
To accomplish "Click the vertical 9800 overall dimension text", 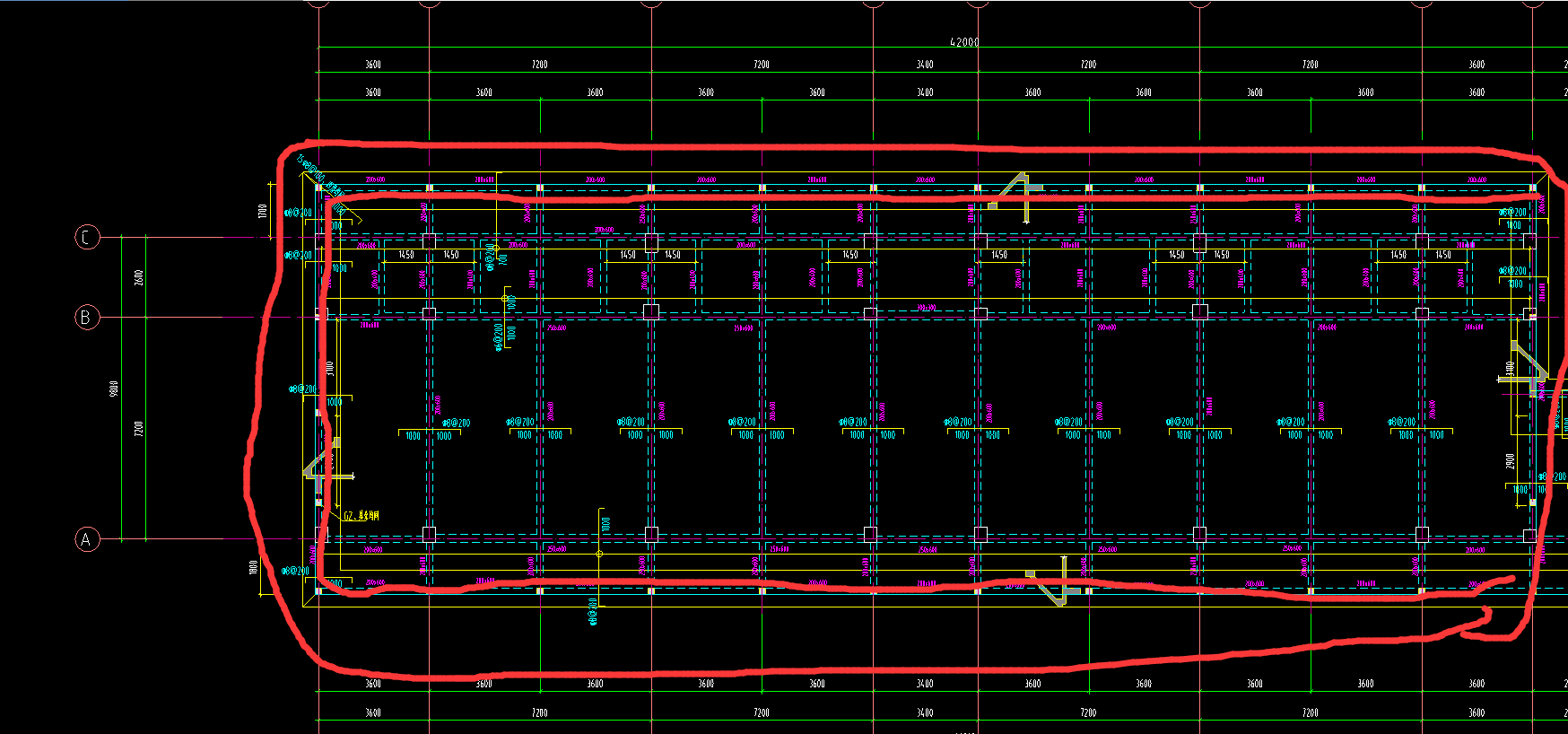I will [x=114, y=389].
